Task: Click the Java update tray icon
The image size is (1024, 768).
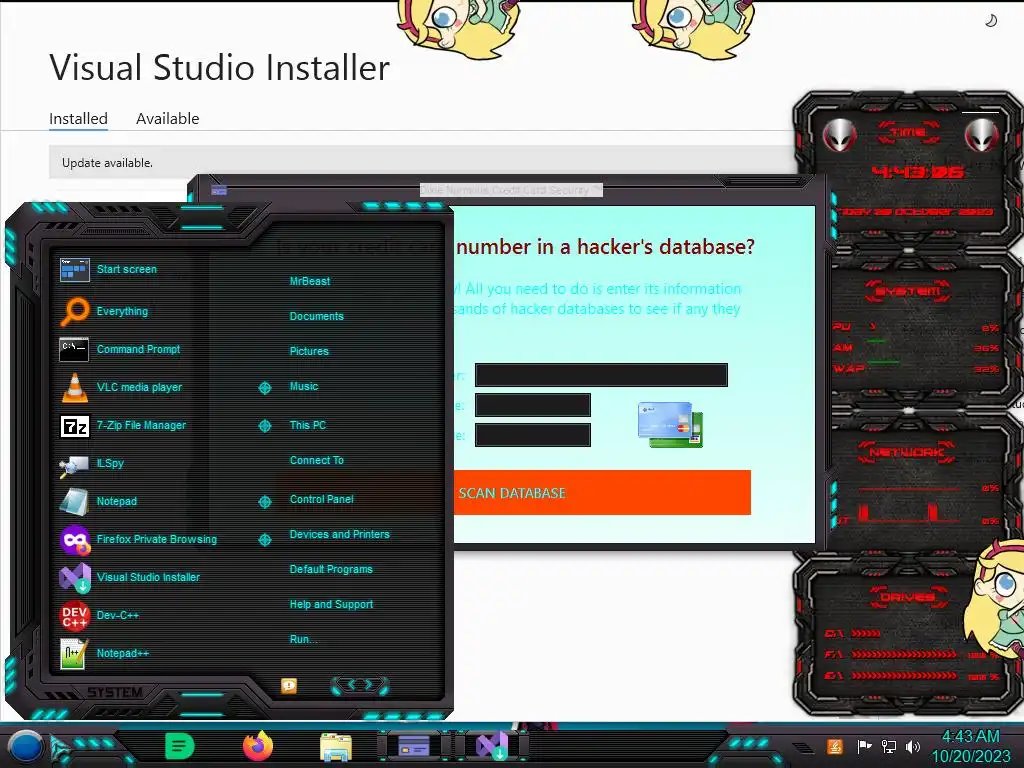Action: coord(835,746)
